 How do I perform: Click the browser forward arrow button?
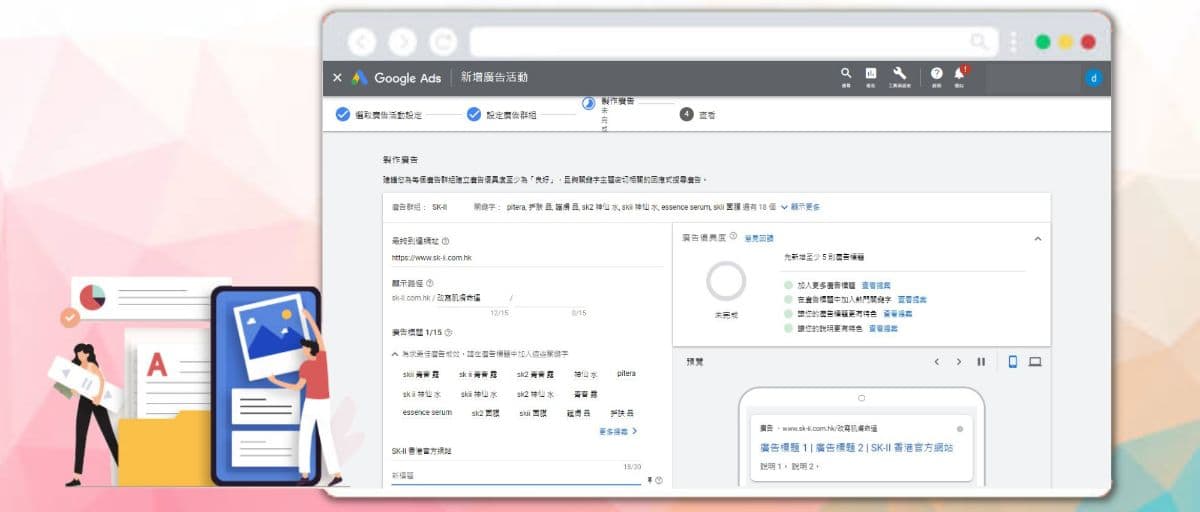(x=403, y=41)
